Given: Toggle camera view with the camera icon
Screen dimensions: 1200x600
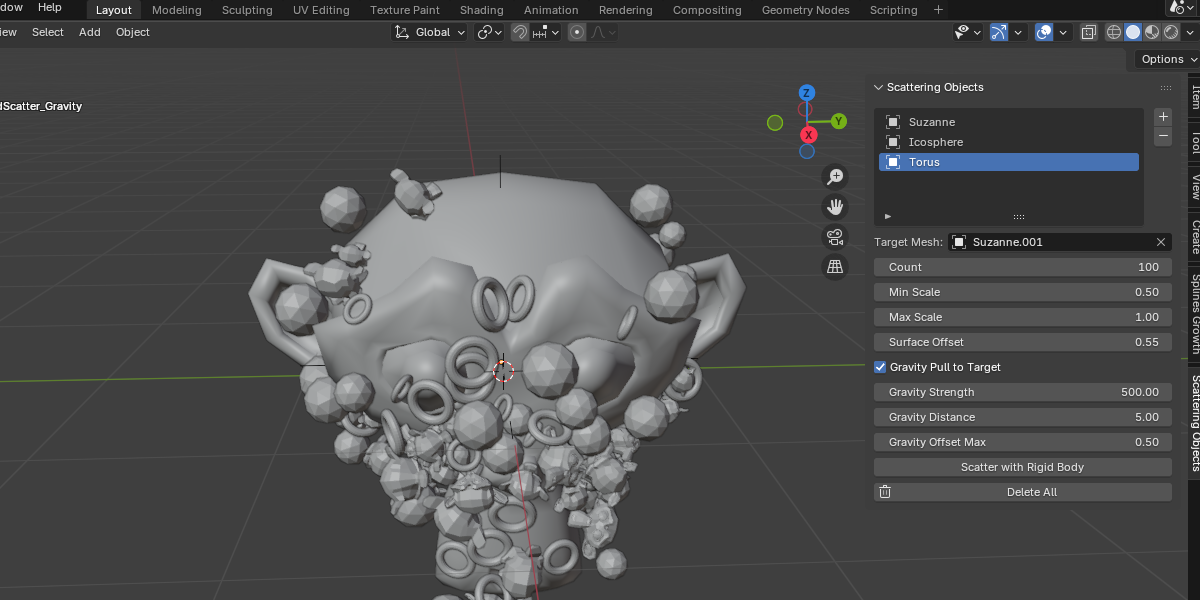Looking at the screenshot, I should pos(834,237).
